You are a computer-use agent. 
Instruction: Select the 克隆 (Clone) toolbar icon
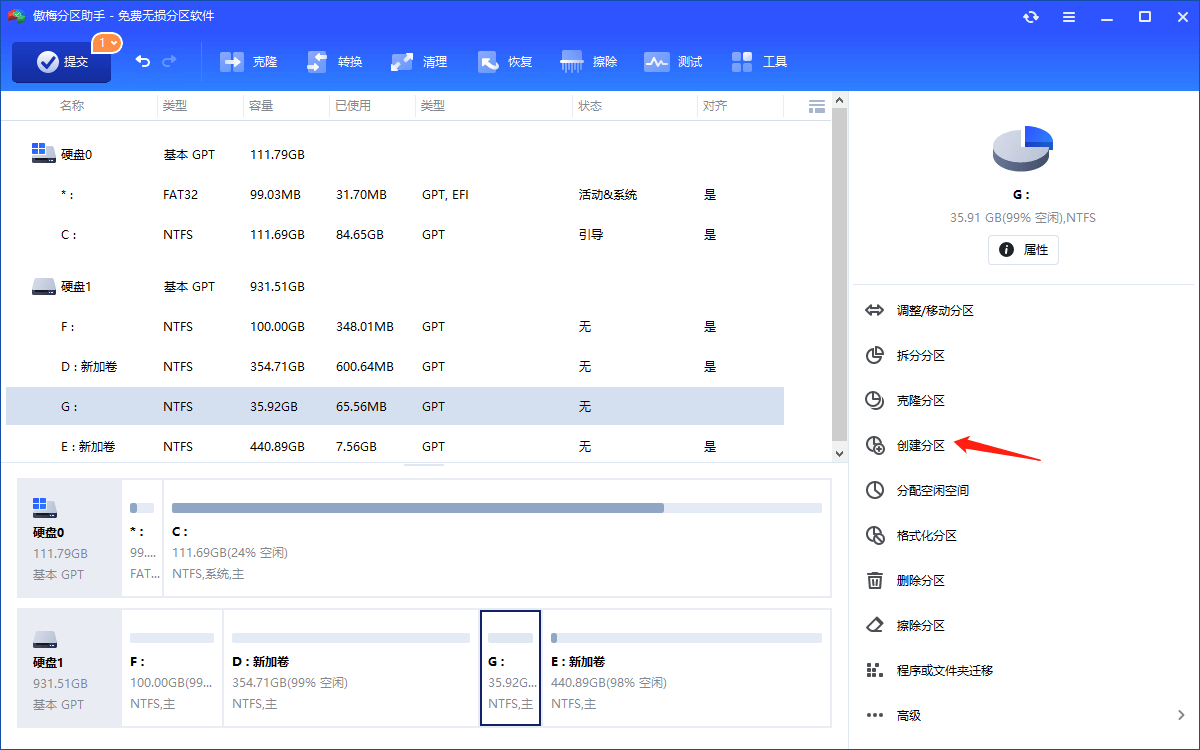[248, 61]
